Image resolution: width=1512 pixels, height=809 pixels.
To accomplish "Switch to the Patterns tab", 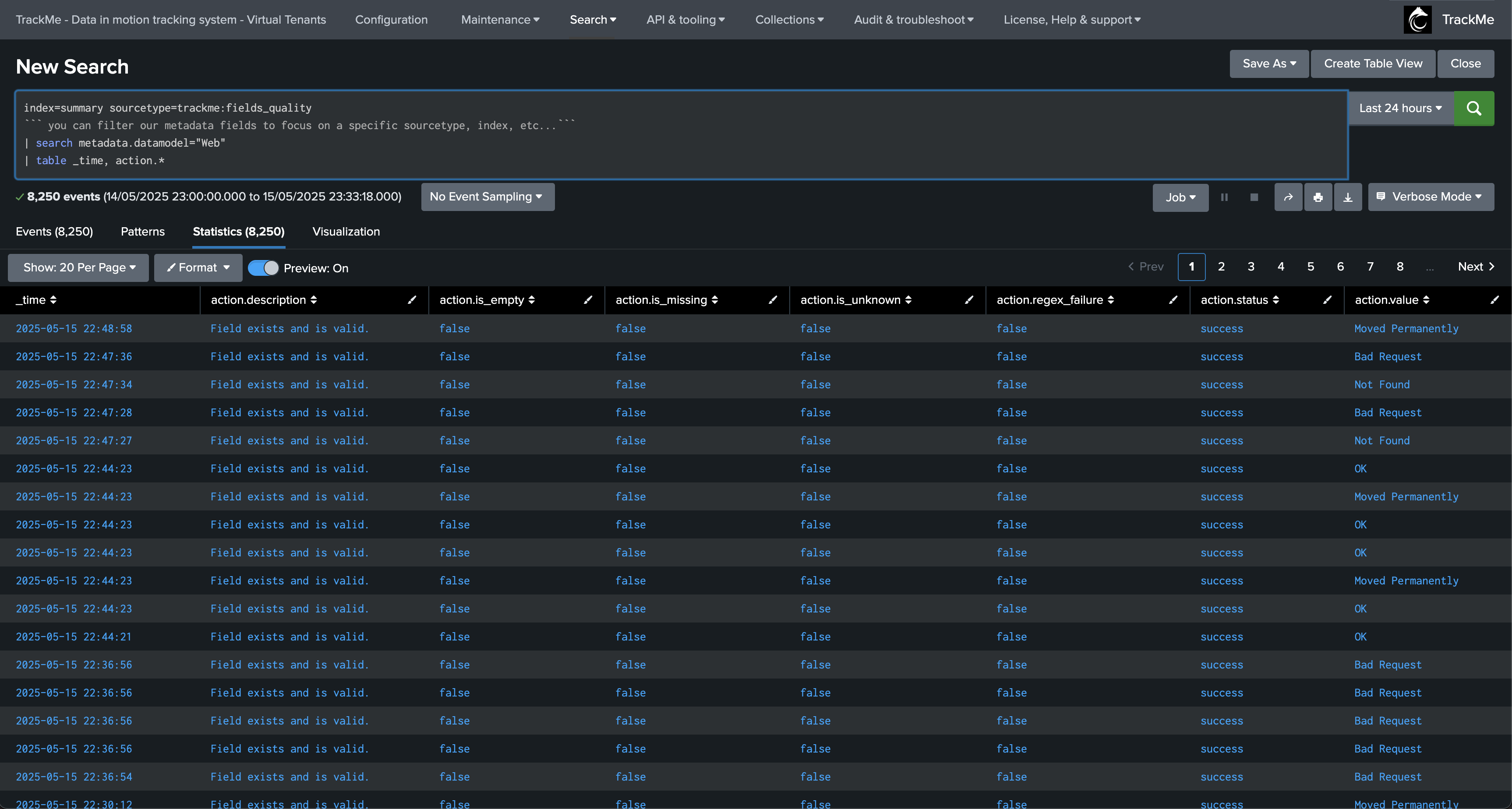I will click(x=143, y=231).
